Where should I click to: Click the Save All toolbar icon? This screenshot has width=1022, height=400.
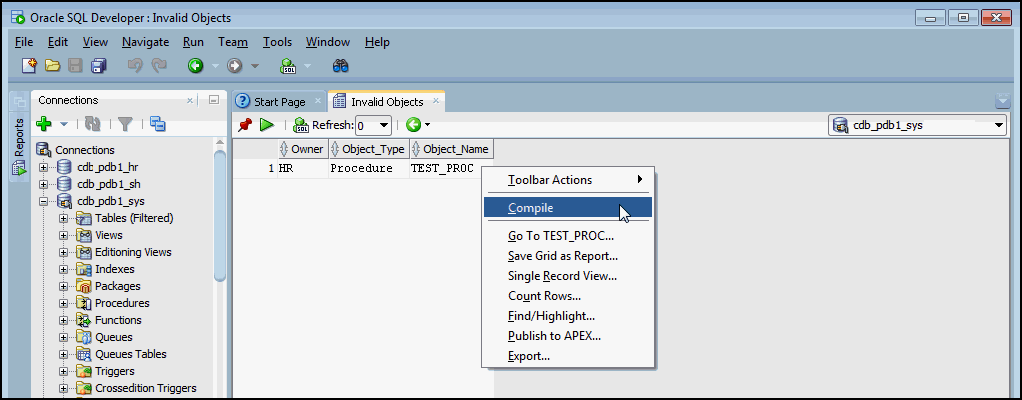point(98,66)
